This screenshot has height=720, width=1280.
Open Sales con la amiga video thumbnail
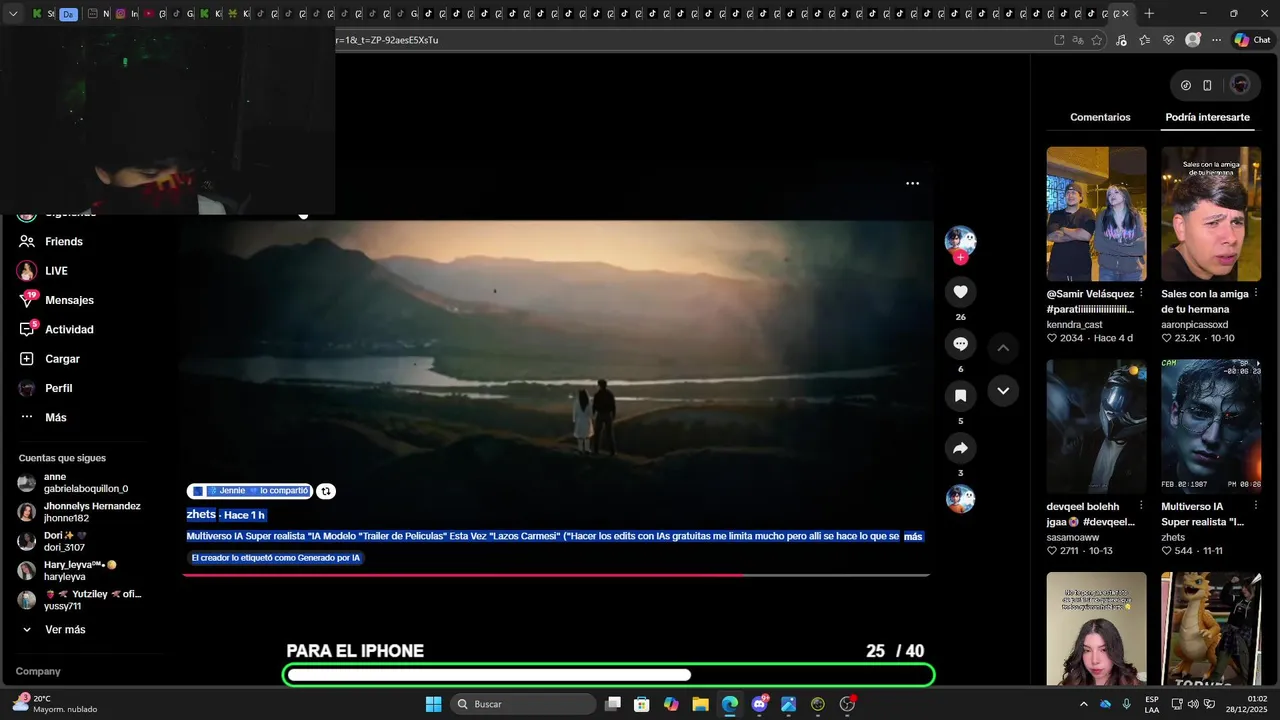[x=1211, y=214]
